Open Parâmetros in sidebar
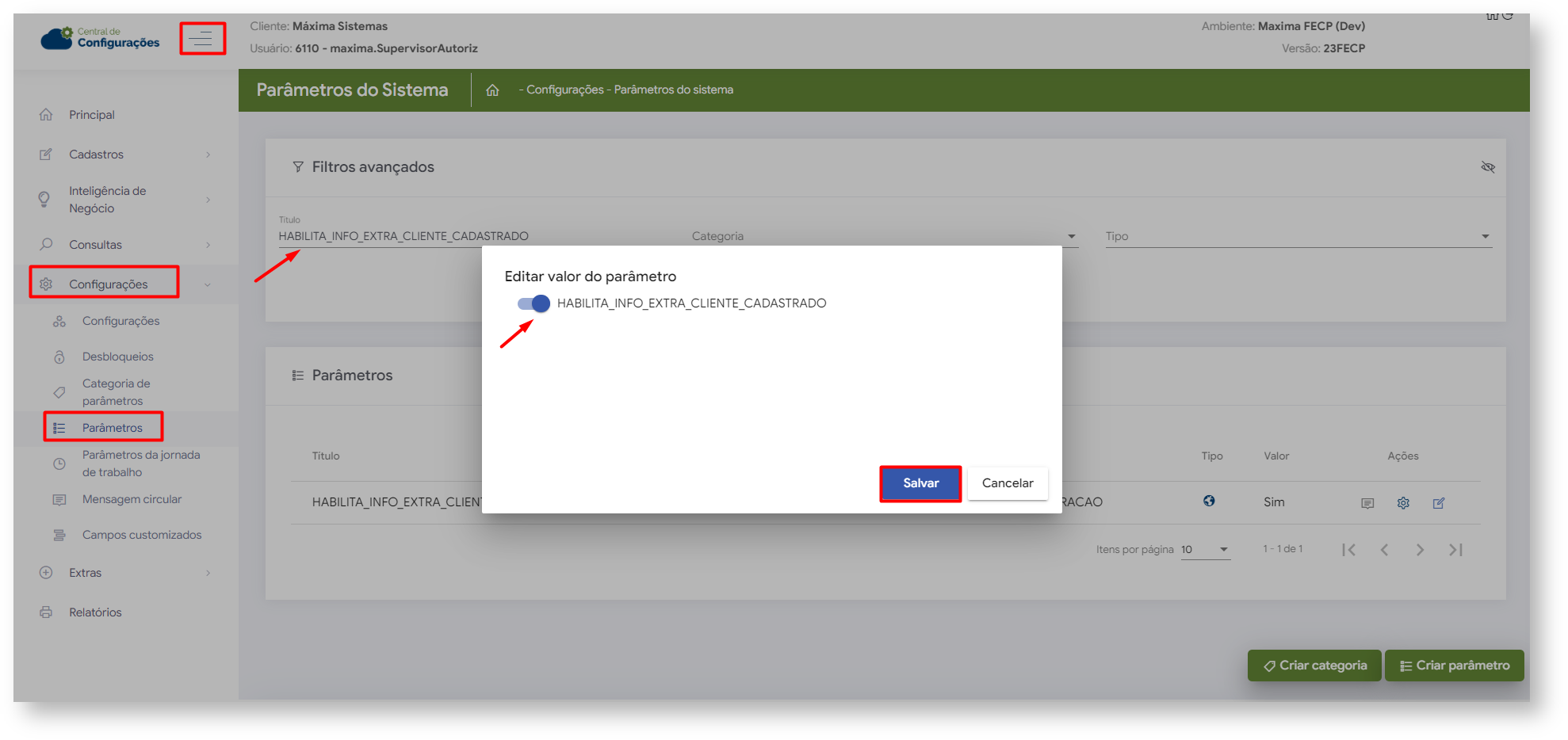 click(x=112, y=428)
